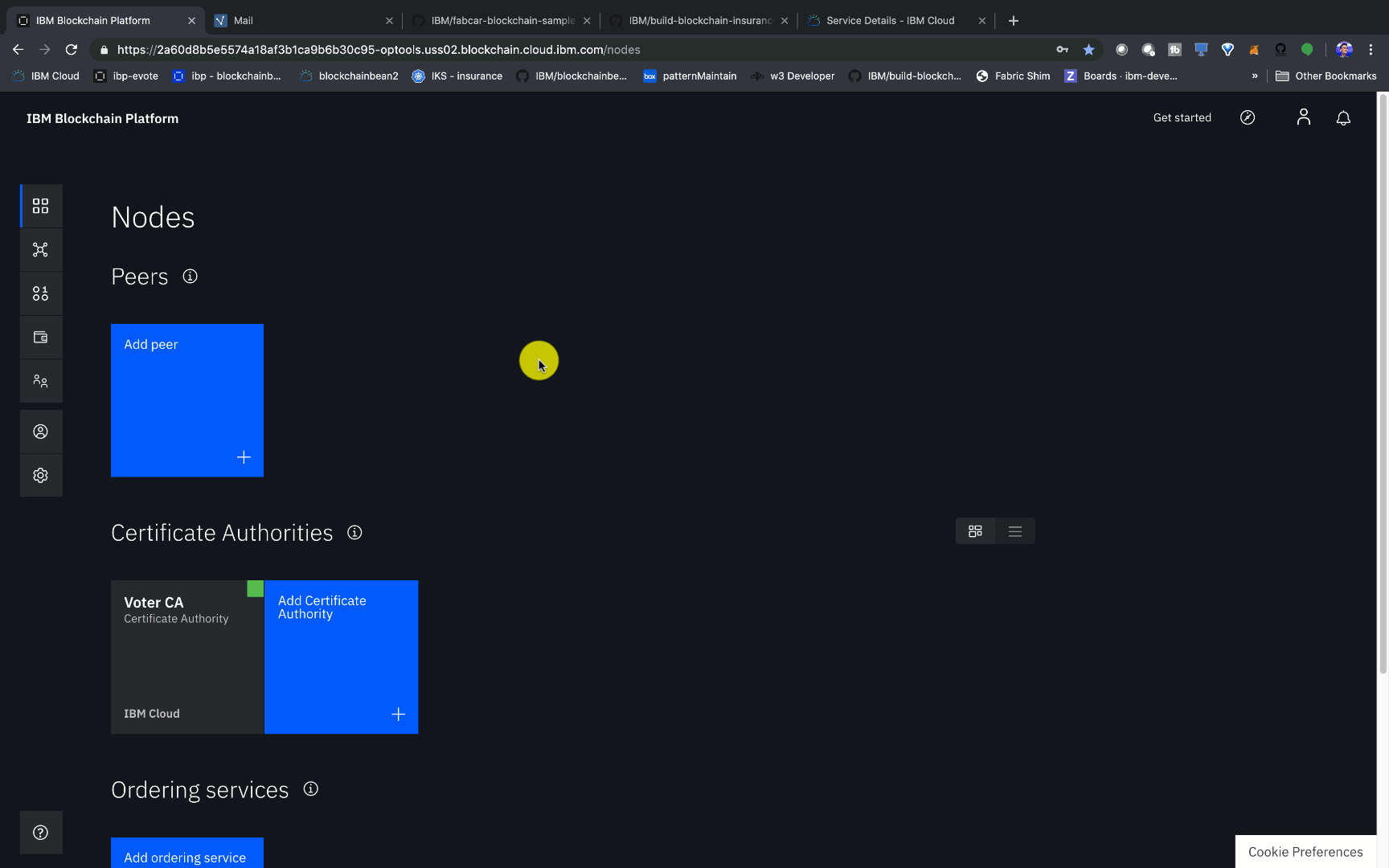Open the Voter CA card
The width and height of the screenshot is (1389, 868).
[187, 657]
